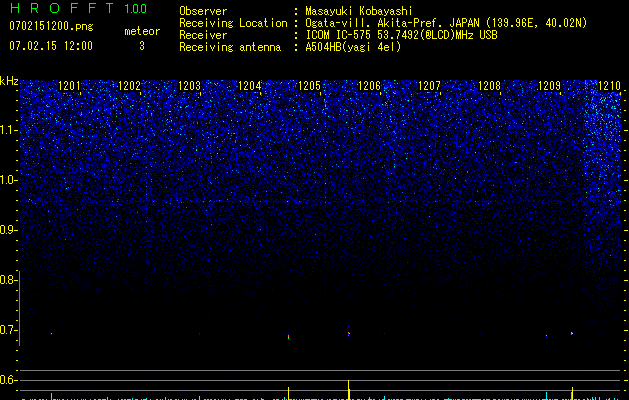Click the meteor count label
This screenshot has width=629, height=400.
142,31
